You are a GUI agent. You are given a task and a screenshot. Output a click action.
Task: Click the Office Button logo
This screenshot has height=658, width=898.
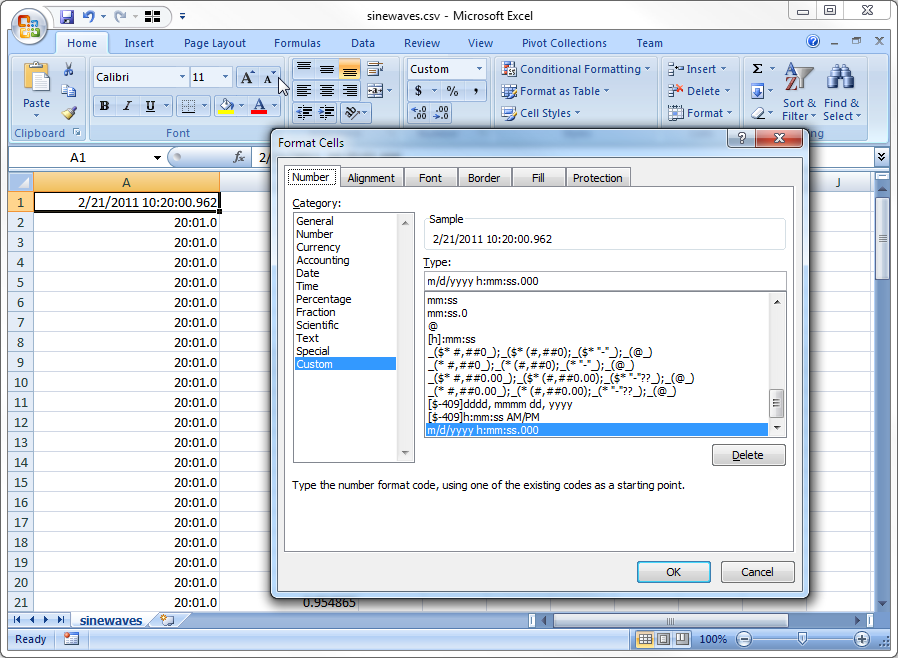click(29, 25)
